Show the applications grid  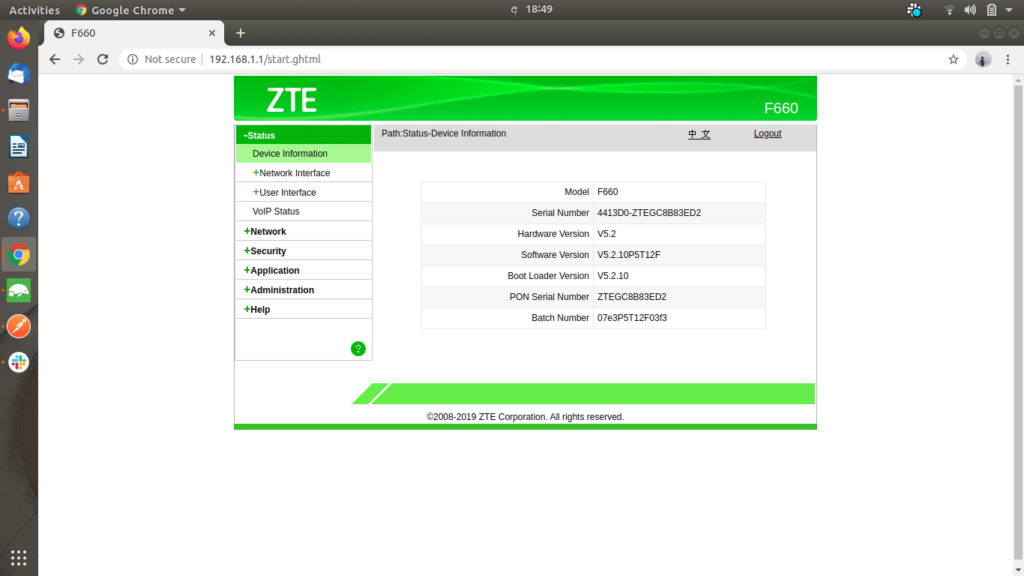18,557
